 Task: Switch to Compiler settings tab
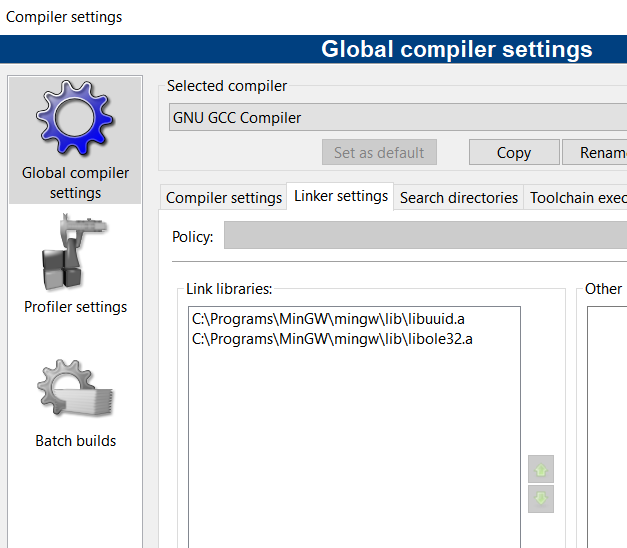click(x=224, y=198)
